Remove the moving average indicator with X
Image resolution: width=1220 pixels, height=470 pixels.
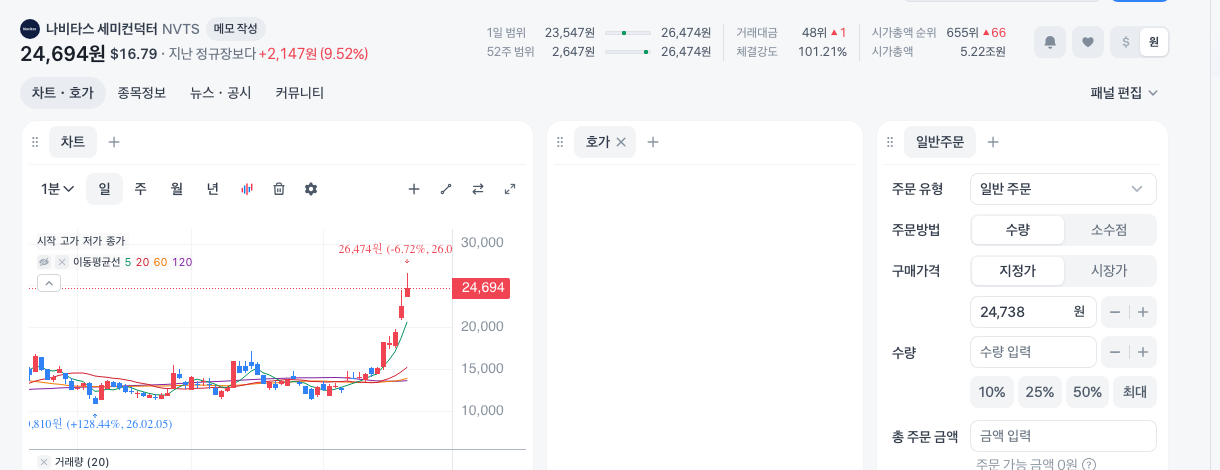[62, 262]
